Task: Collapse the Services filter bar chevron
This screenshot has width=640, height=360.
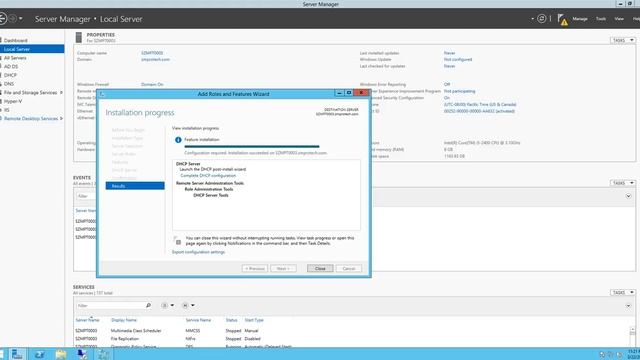Action: [628, 306]
